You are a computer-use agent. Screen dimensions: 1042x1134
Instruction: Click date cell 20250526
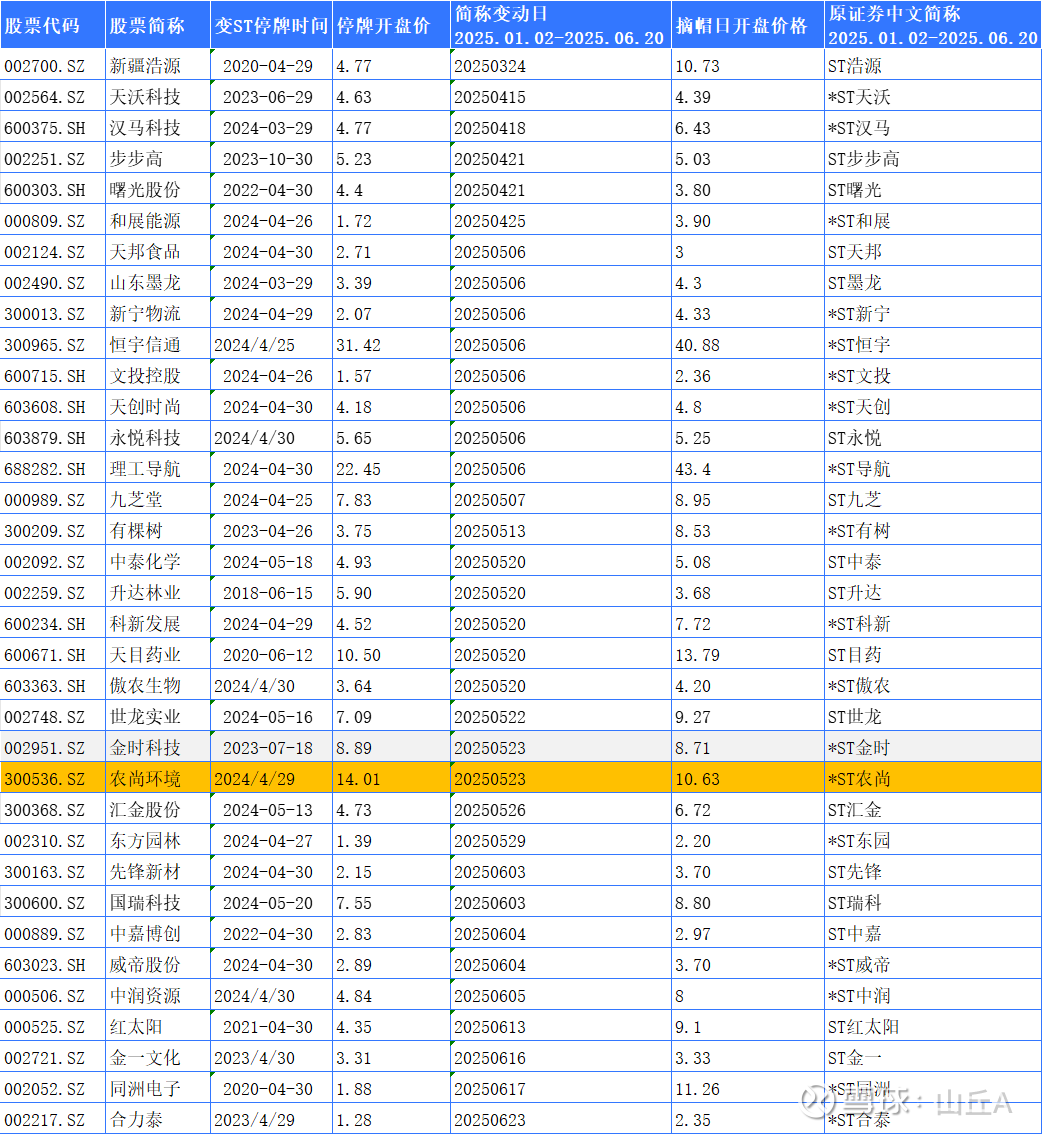pos(560,810)
